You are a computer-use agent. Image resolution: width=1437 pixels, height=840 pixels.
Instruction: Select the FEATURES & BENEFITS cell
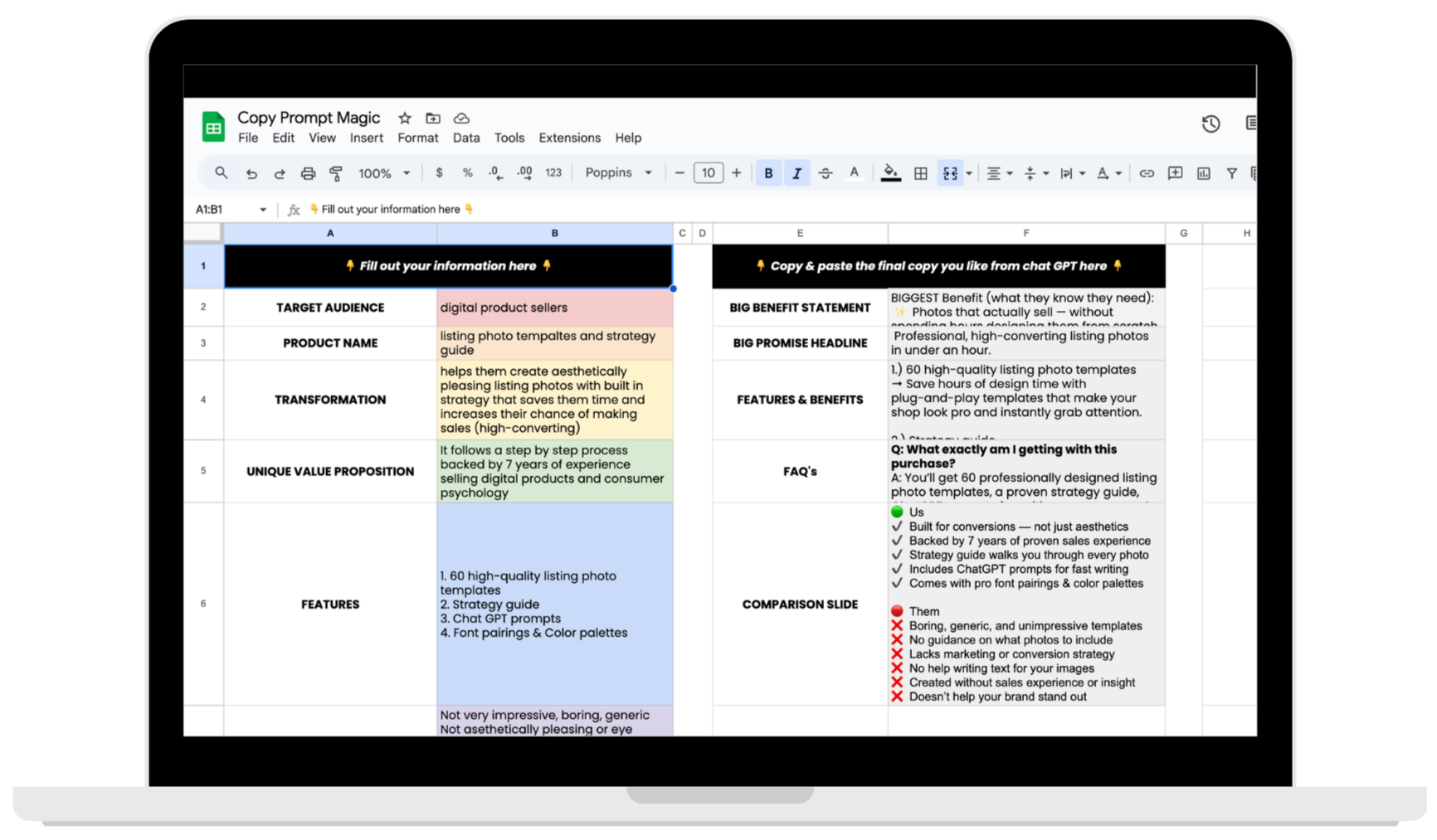(x=800, y=400)
